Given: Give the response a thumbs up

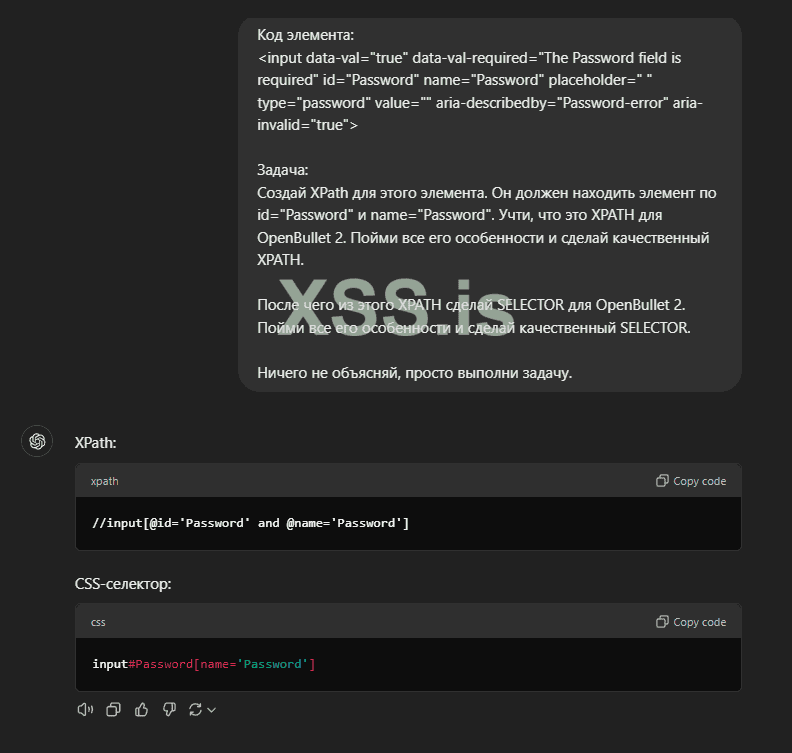Looking at the screenshot, I should 141,709.
